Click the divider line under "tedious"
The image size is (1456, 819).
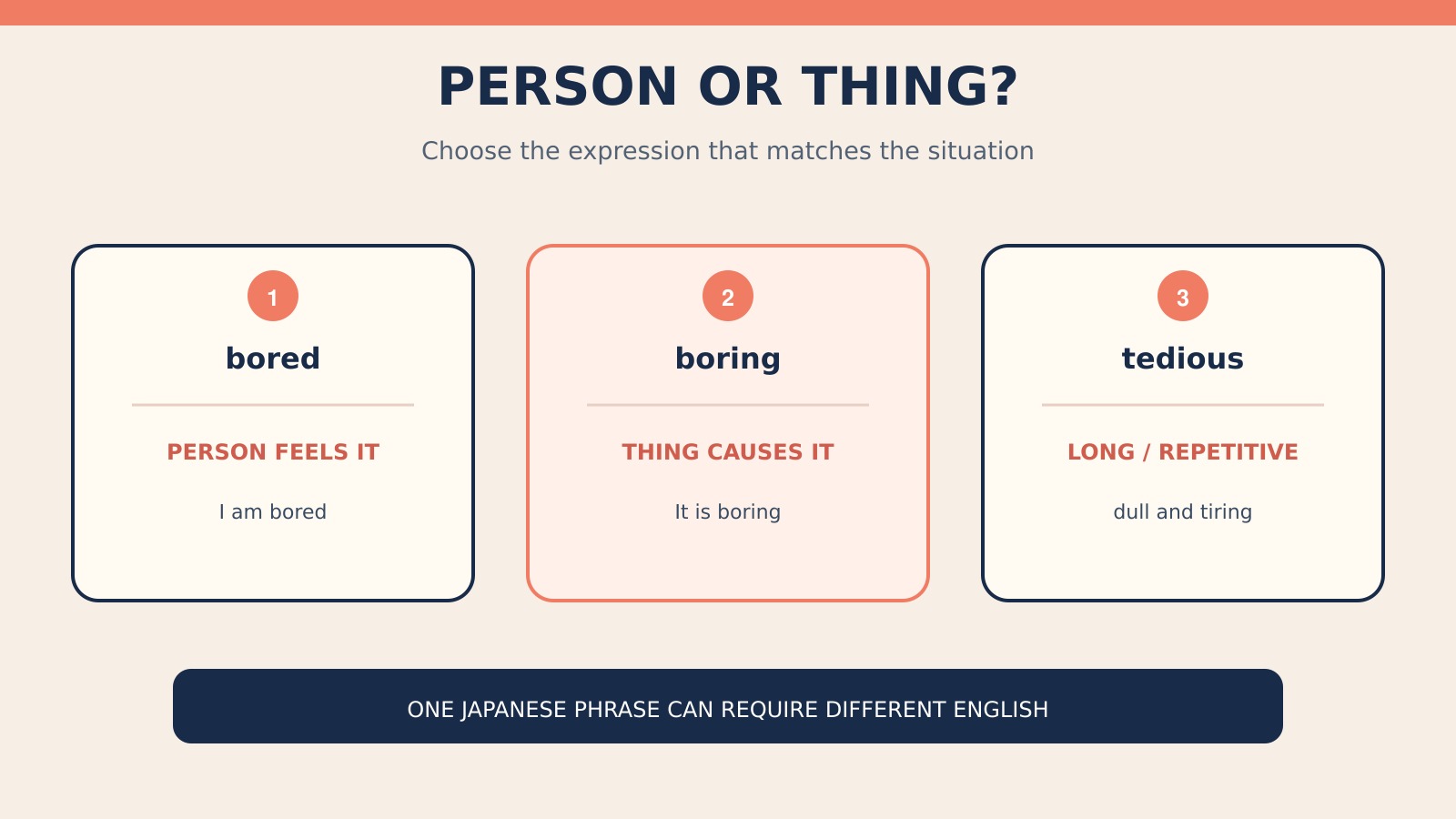click(x=1183, y=405)
